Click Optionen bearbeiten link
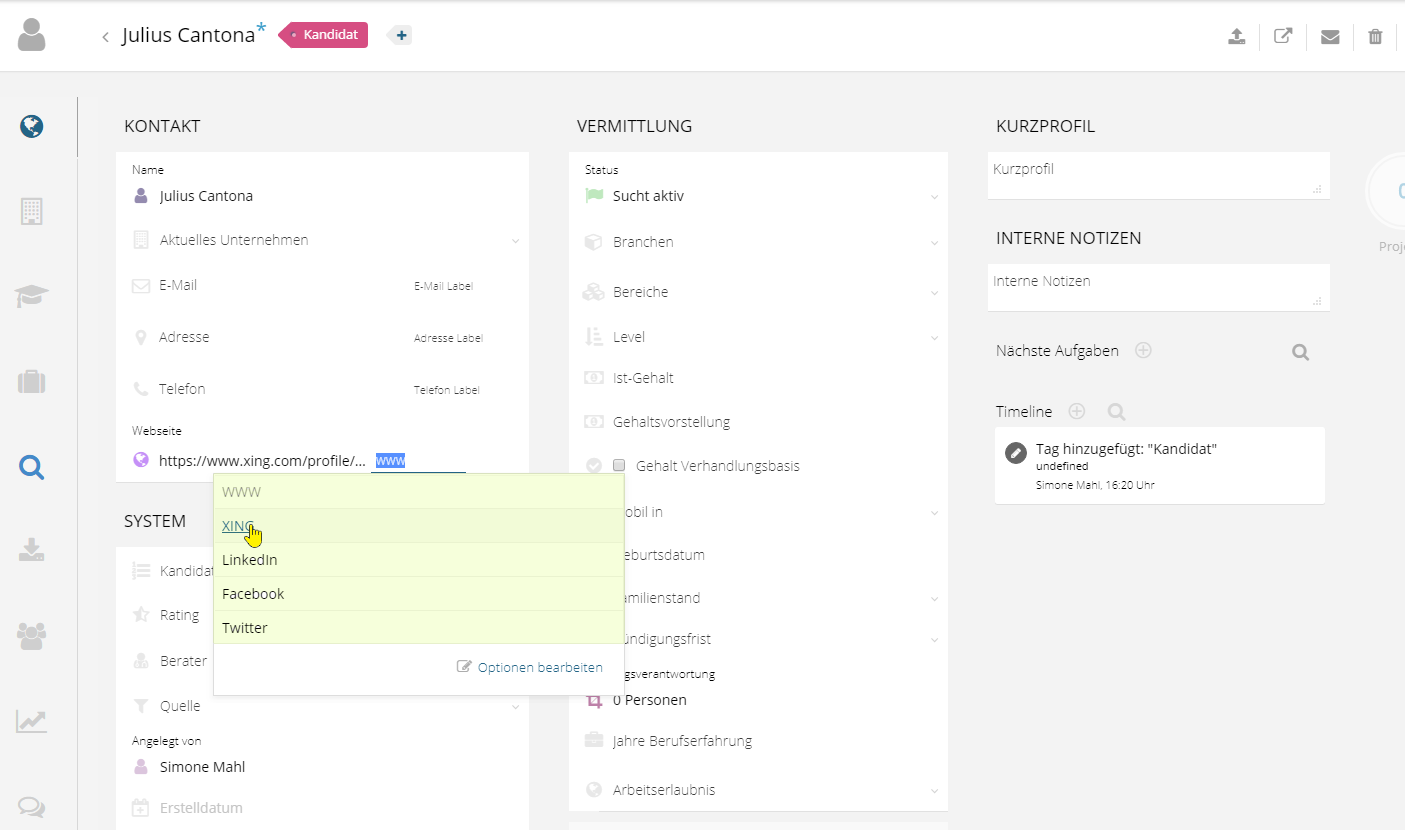1405x830 pixels. [x=530, y=667]
